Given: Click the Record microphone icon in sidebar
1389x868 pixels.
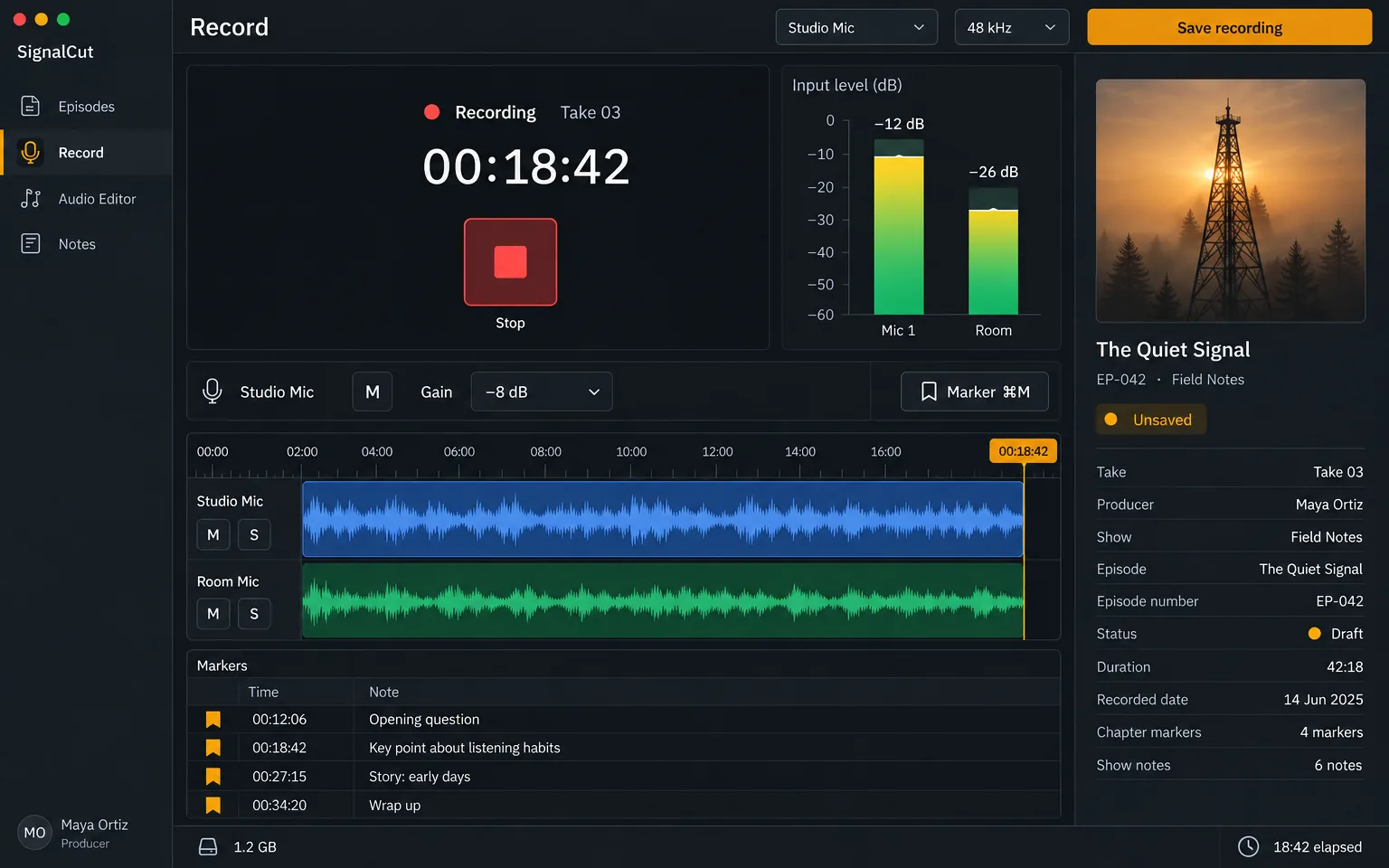Looking at the screenshot, I should tap(31, 153).
